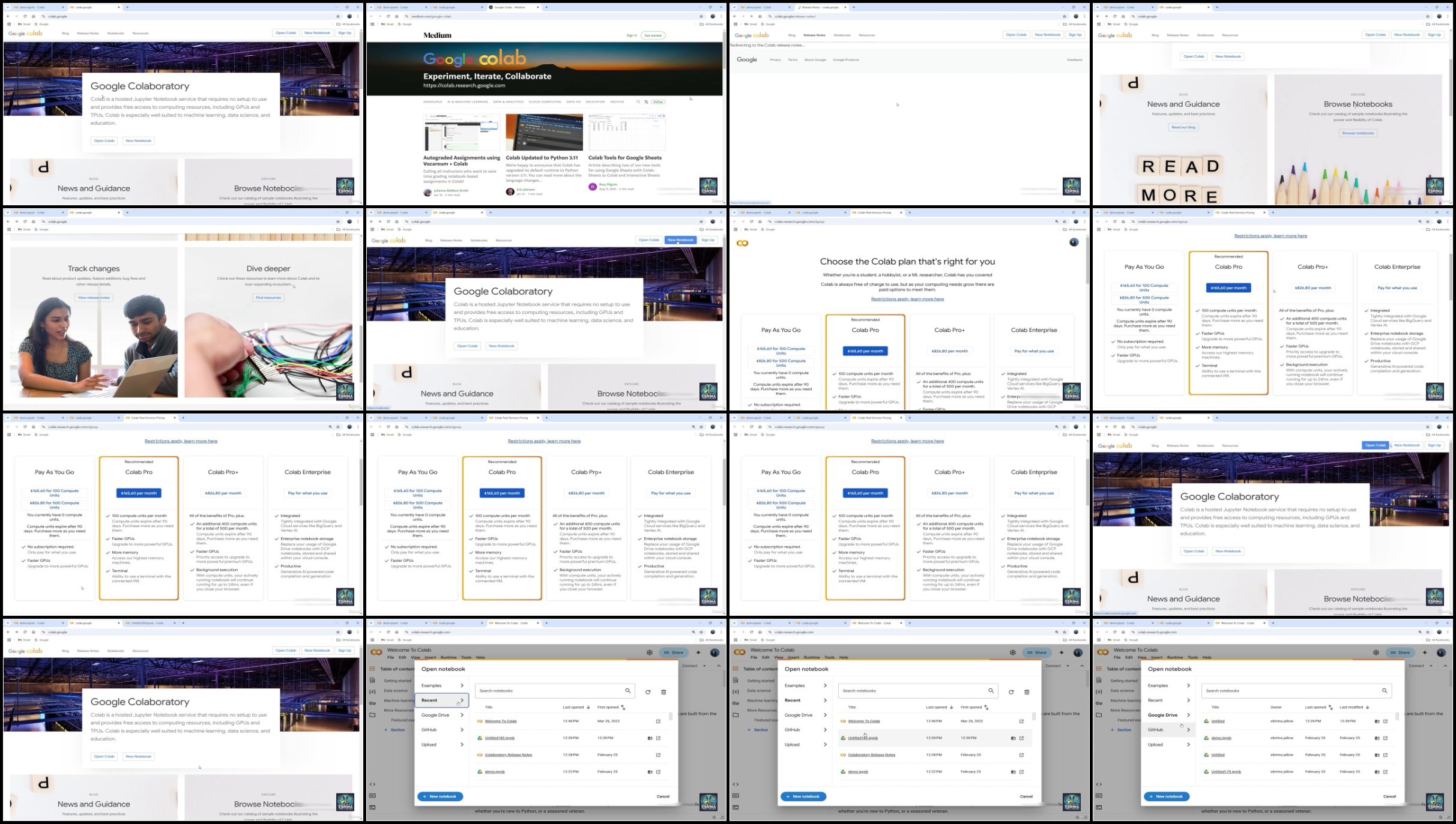This screenshot has height=824, width=1456.
Task: Open-in-new-tab icon for Untitled179.ipynb in the Owner-column dialog
Action: (x=1385, y=772)
